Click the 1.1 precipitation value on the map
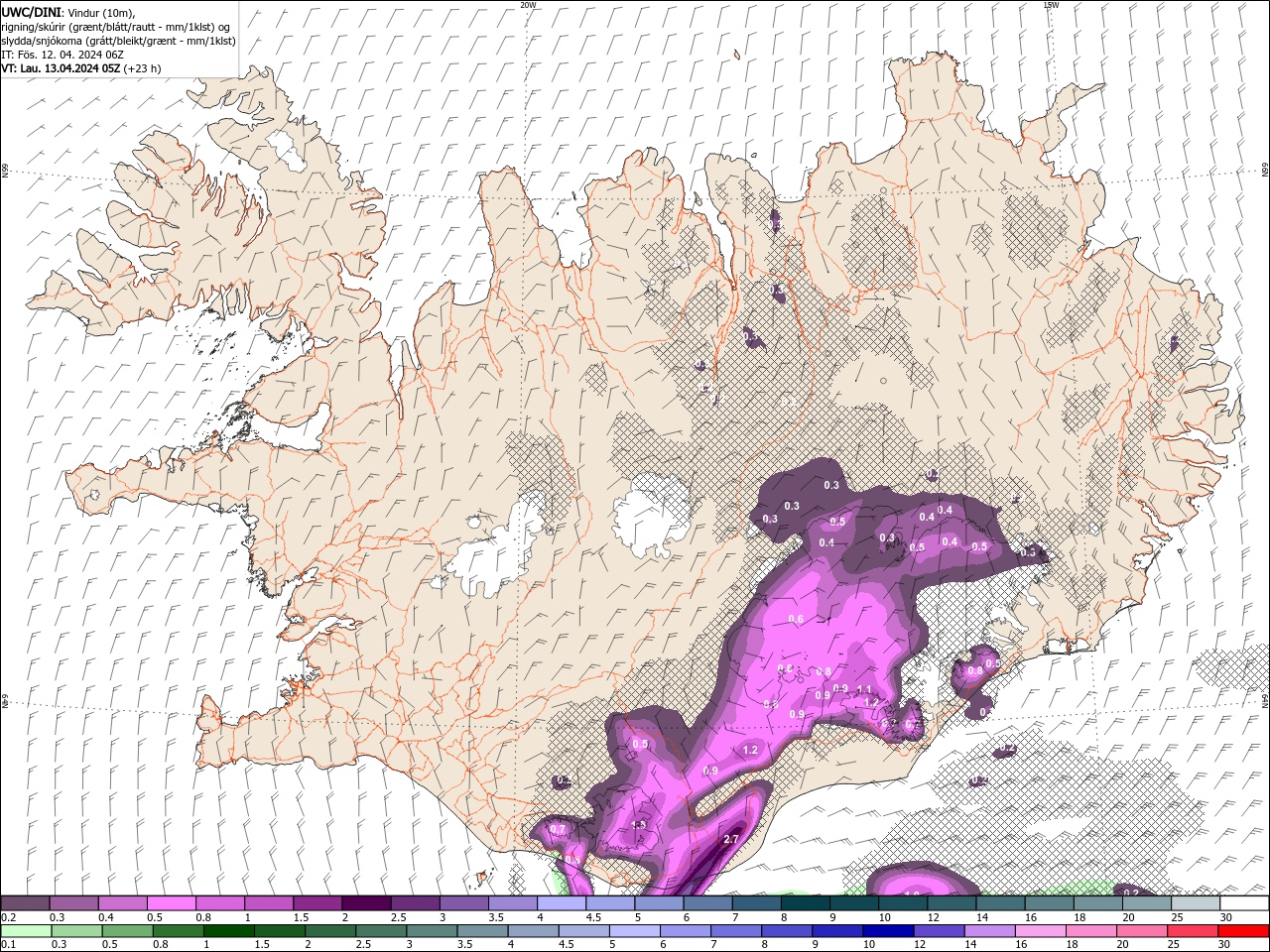The image size is (1270, 952). pyautogui.click(x=864, y=690)
